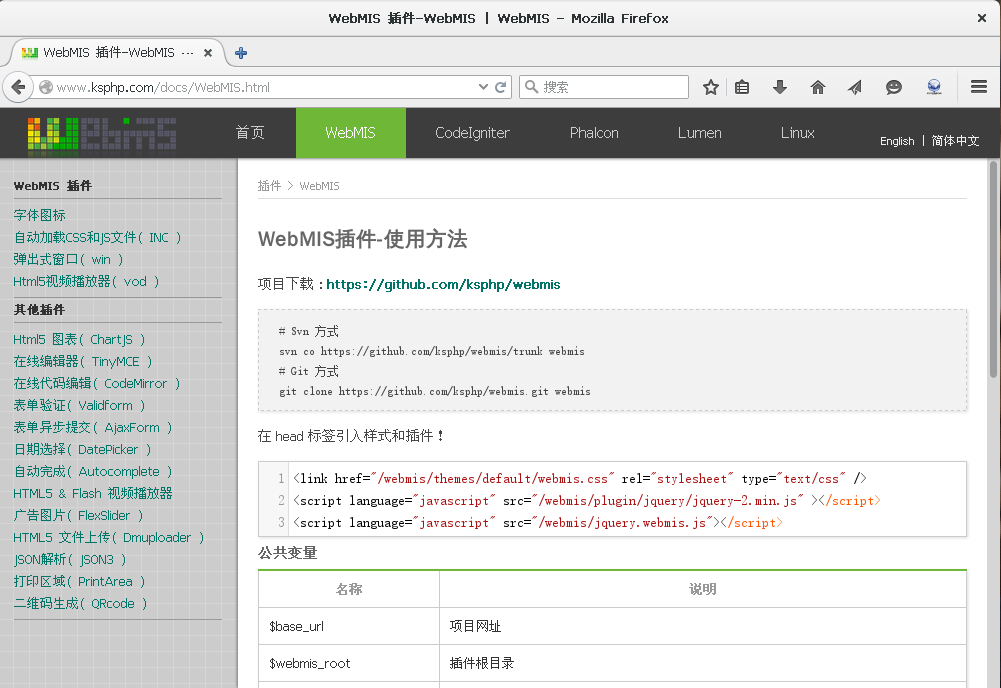The height and width of the screenshot is (688, 1001).
Task: Open HTML5 & Flash 视频播放器 link
Action: (93, 493)
